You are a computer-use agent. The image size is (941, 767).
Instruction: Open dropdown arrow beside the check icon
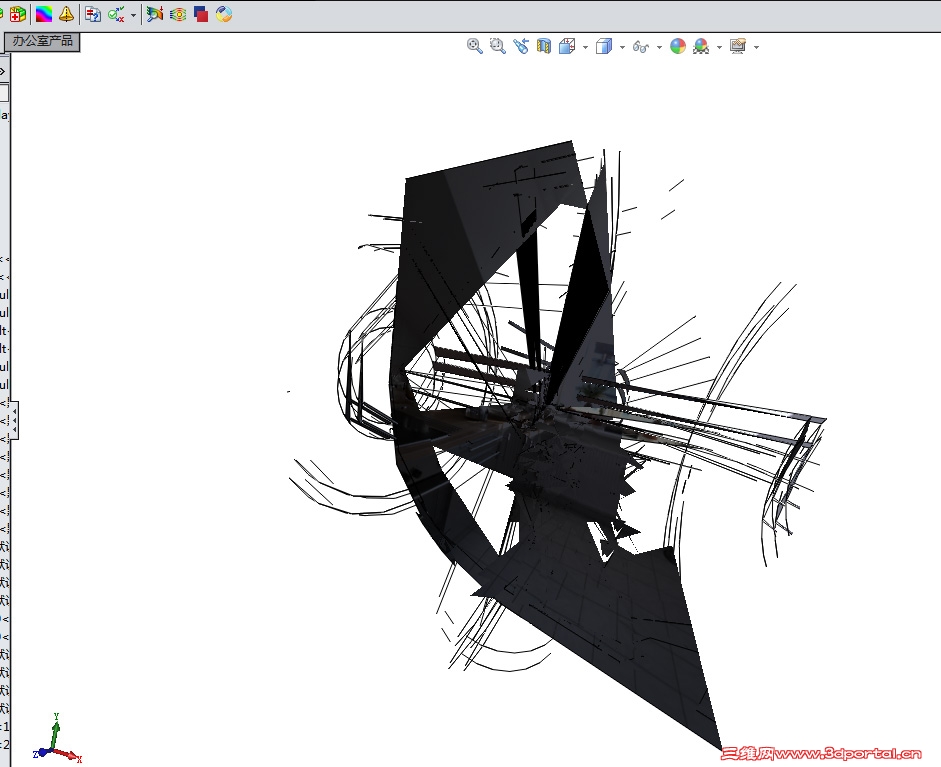click(133, 14)
